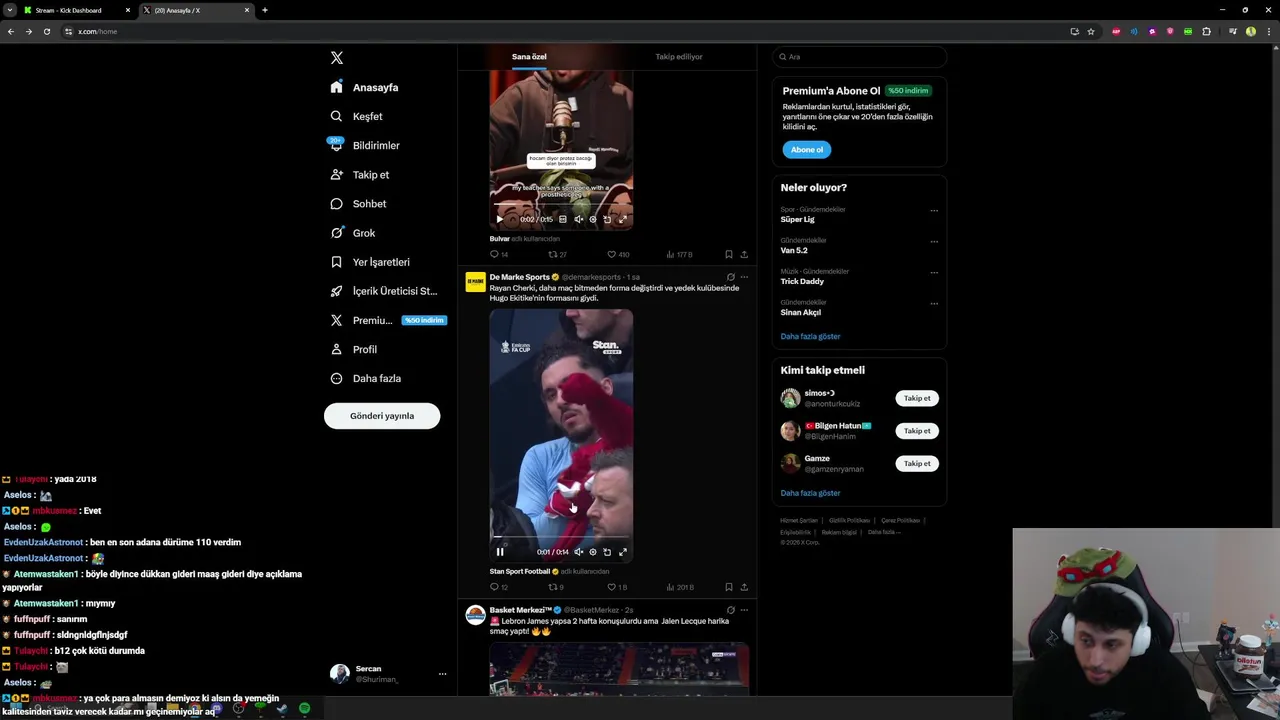This screenshot has height=720, width=1280.
Task: Expand Daha fazla menu in the sidebar
Action: tap(366, 378)
